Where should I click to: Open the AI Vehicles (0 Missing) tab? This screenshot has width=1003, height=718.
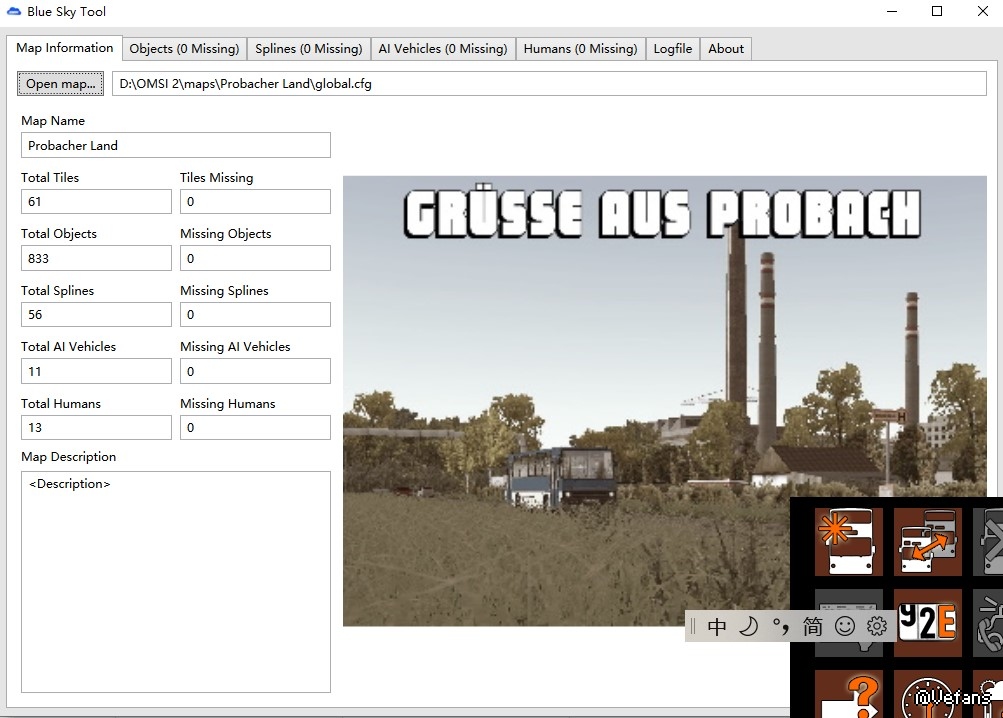coord(442,49)
